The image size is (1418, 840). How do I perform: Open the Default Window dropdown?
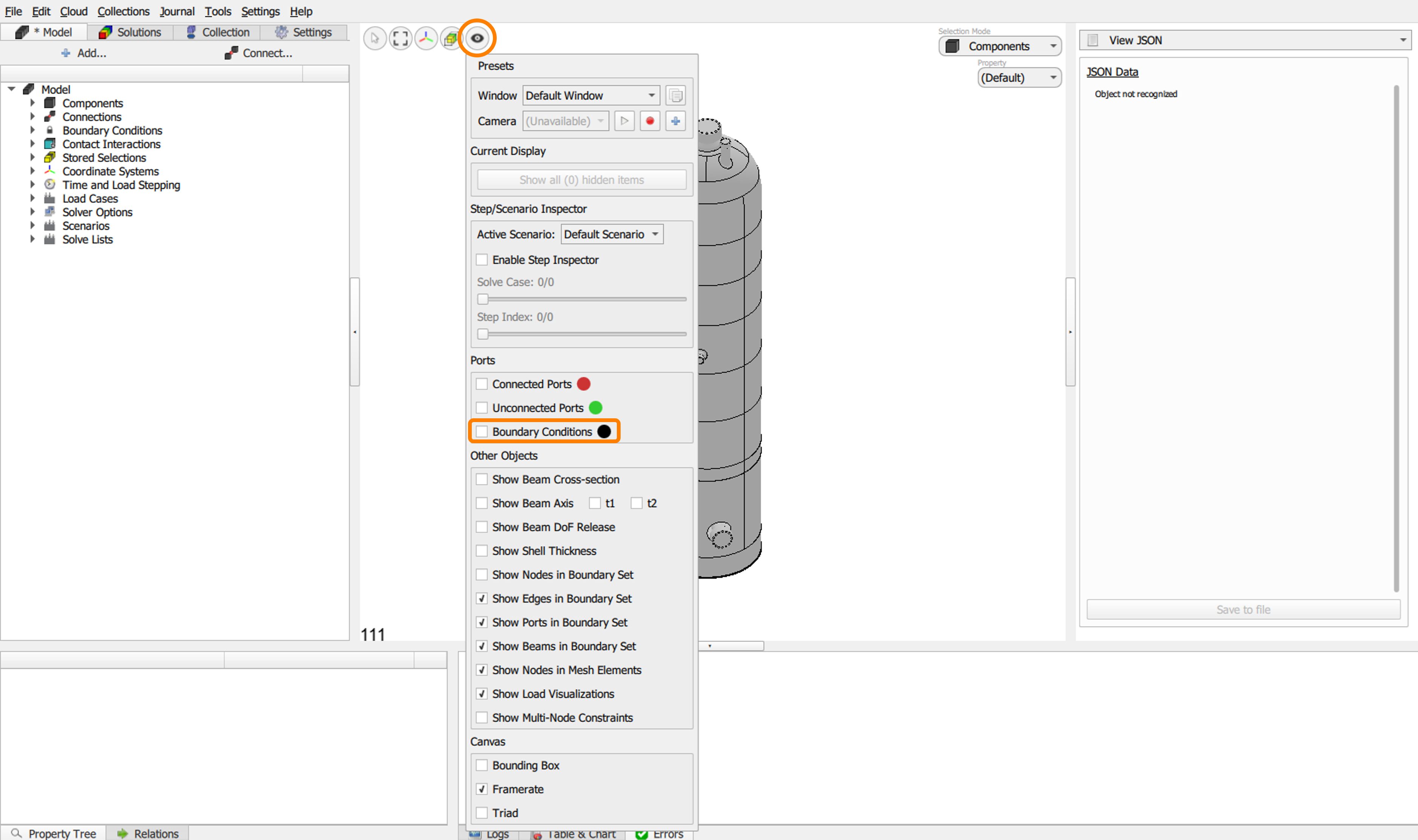(591, 96)
